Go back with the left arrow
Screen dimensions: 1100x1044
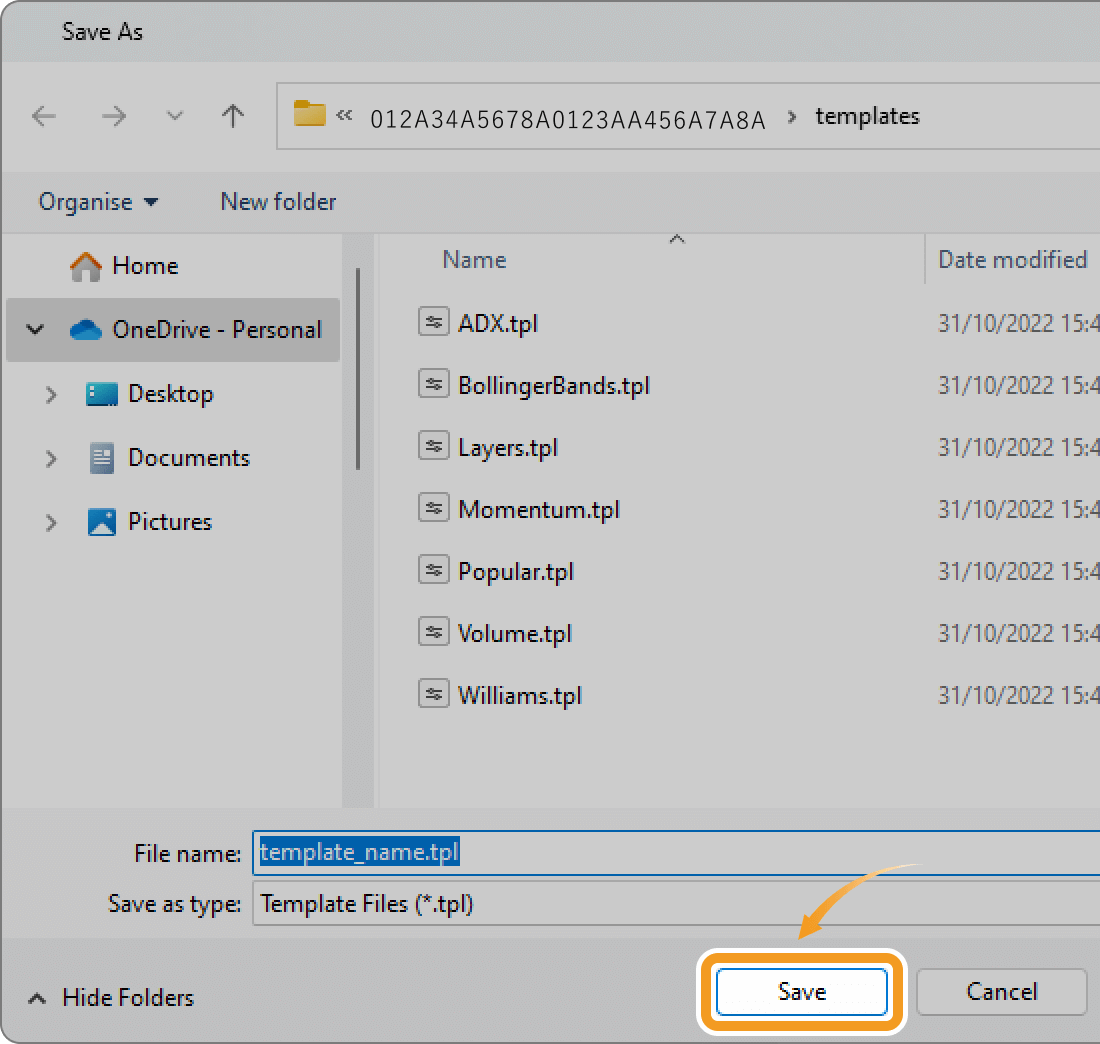(43, 116)
